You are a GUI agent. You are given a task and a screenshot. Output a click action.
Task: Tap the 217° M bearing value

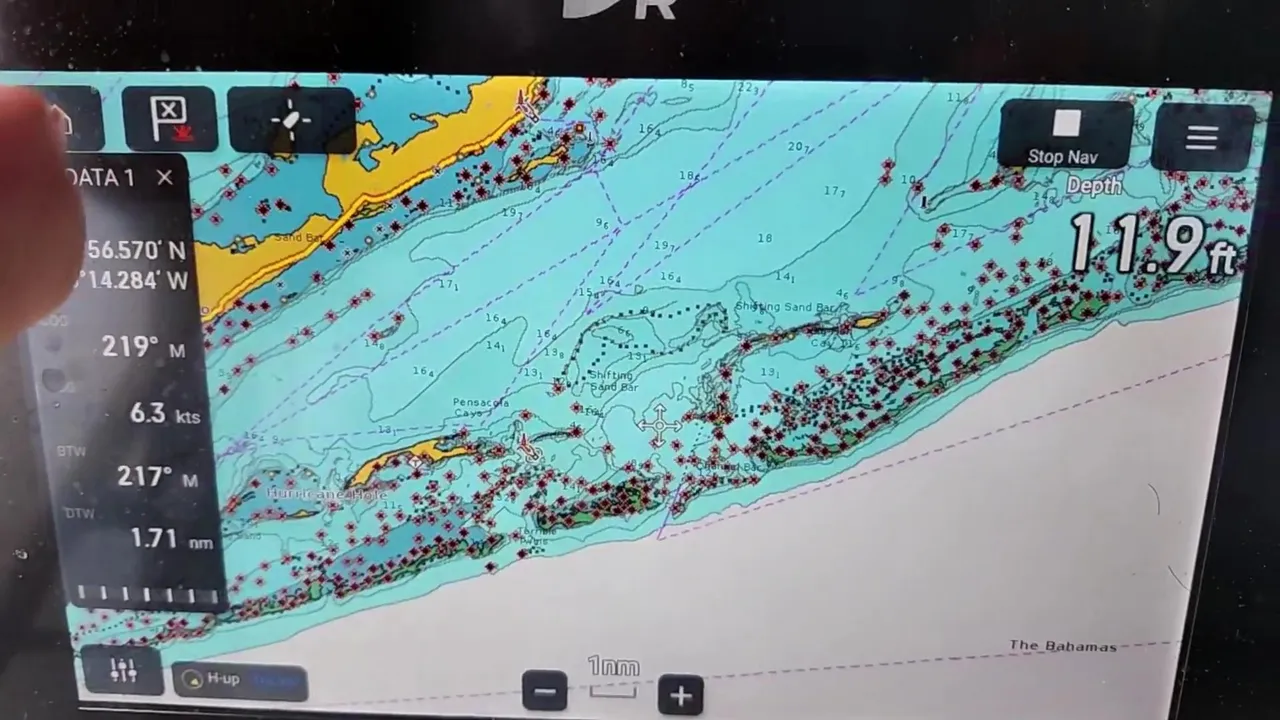click(157, 477)
